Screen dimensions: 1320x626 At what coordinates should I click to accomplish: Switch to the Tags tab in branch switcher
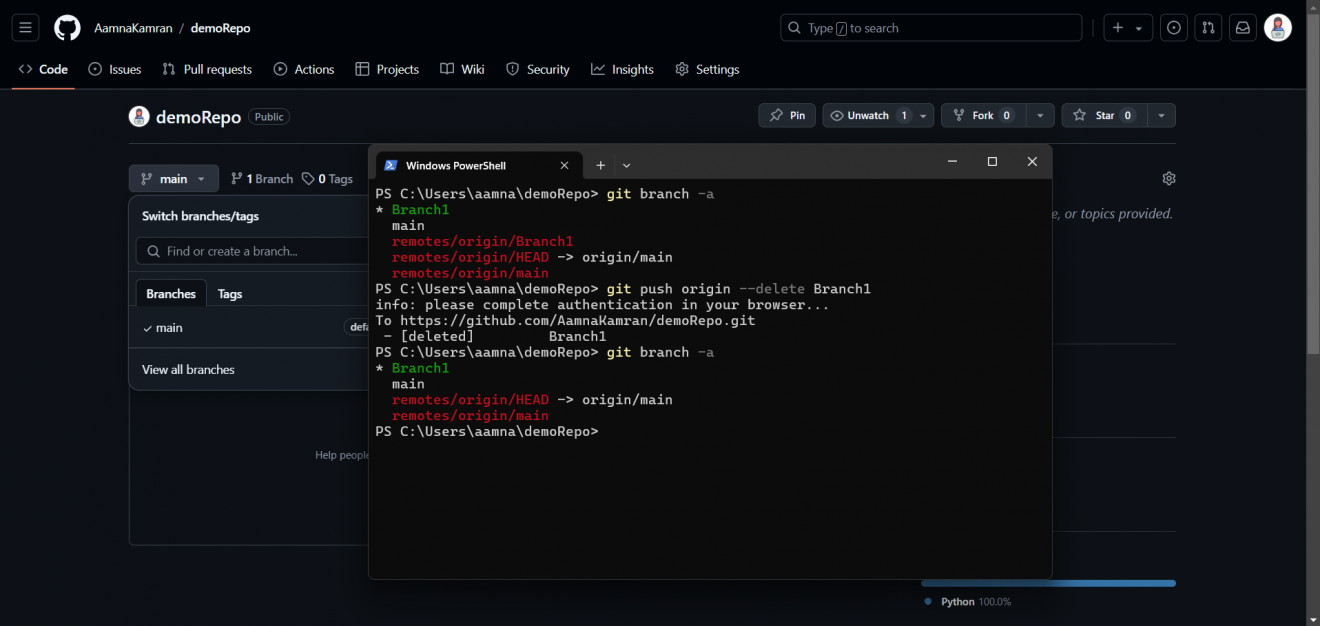pyautogui.click(x=229, y=293)
